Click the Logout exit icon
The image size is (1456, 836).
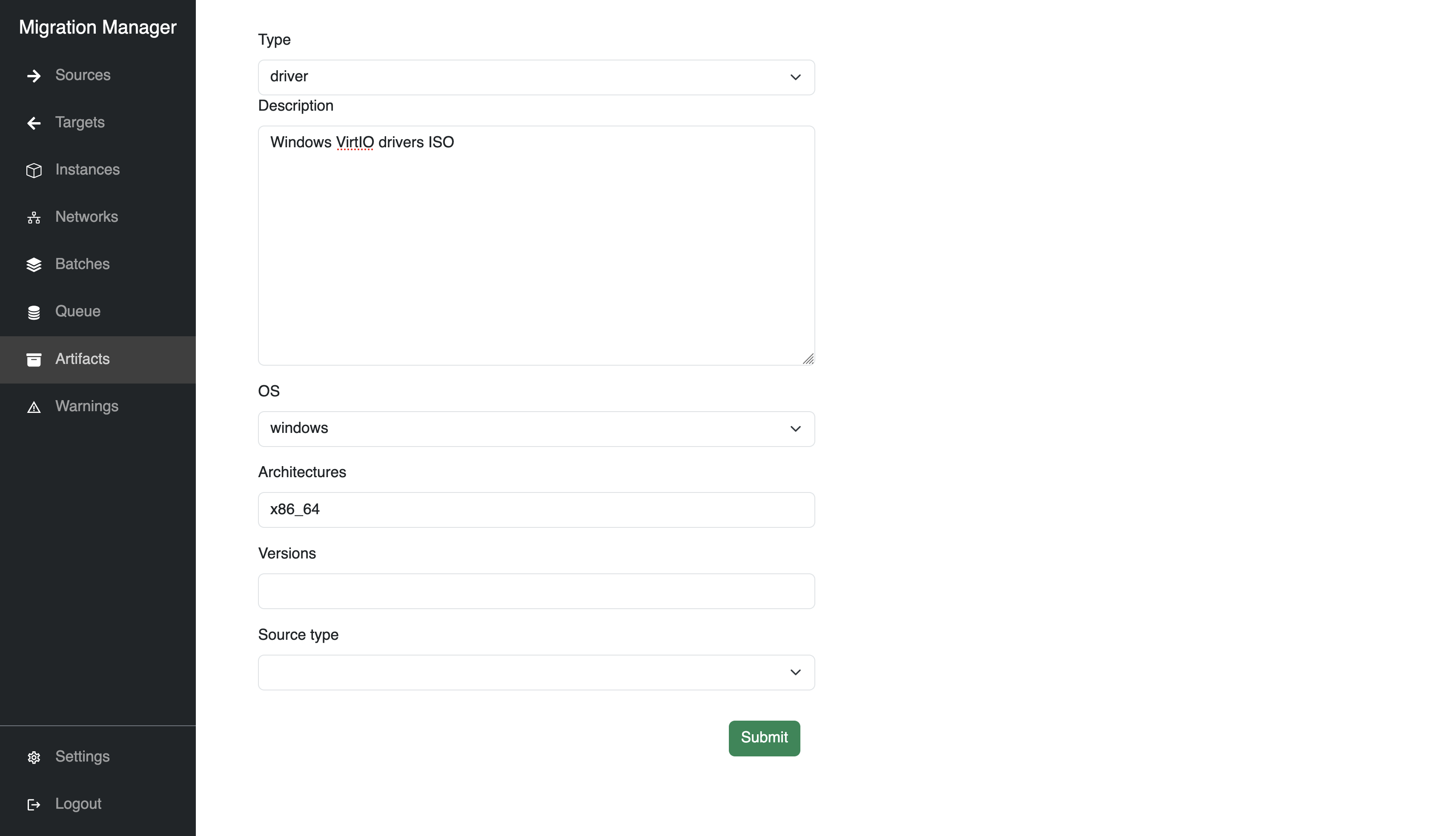point(34,805)
